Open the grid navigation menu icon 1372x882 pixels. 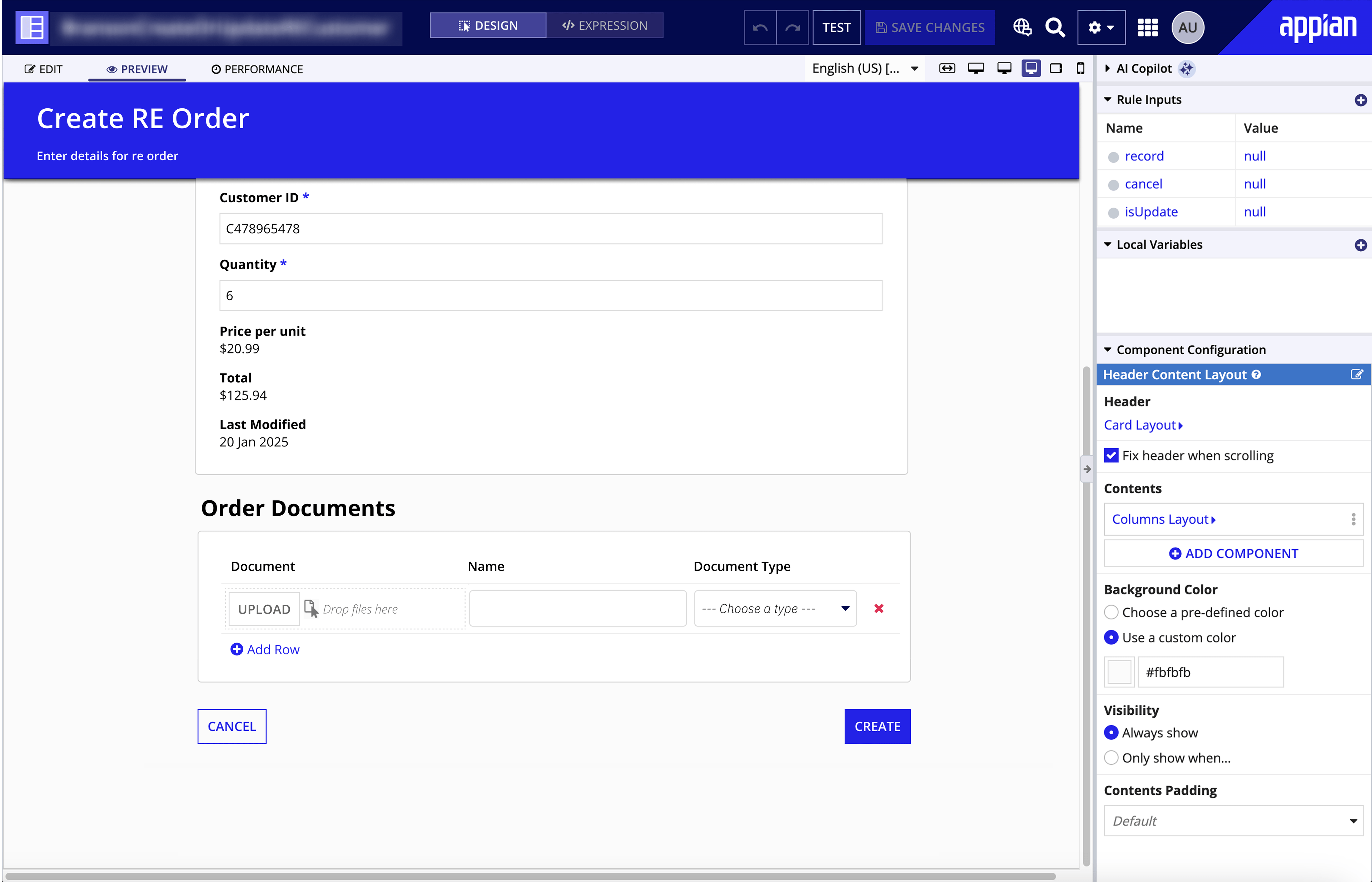point(1148,28)
